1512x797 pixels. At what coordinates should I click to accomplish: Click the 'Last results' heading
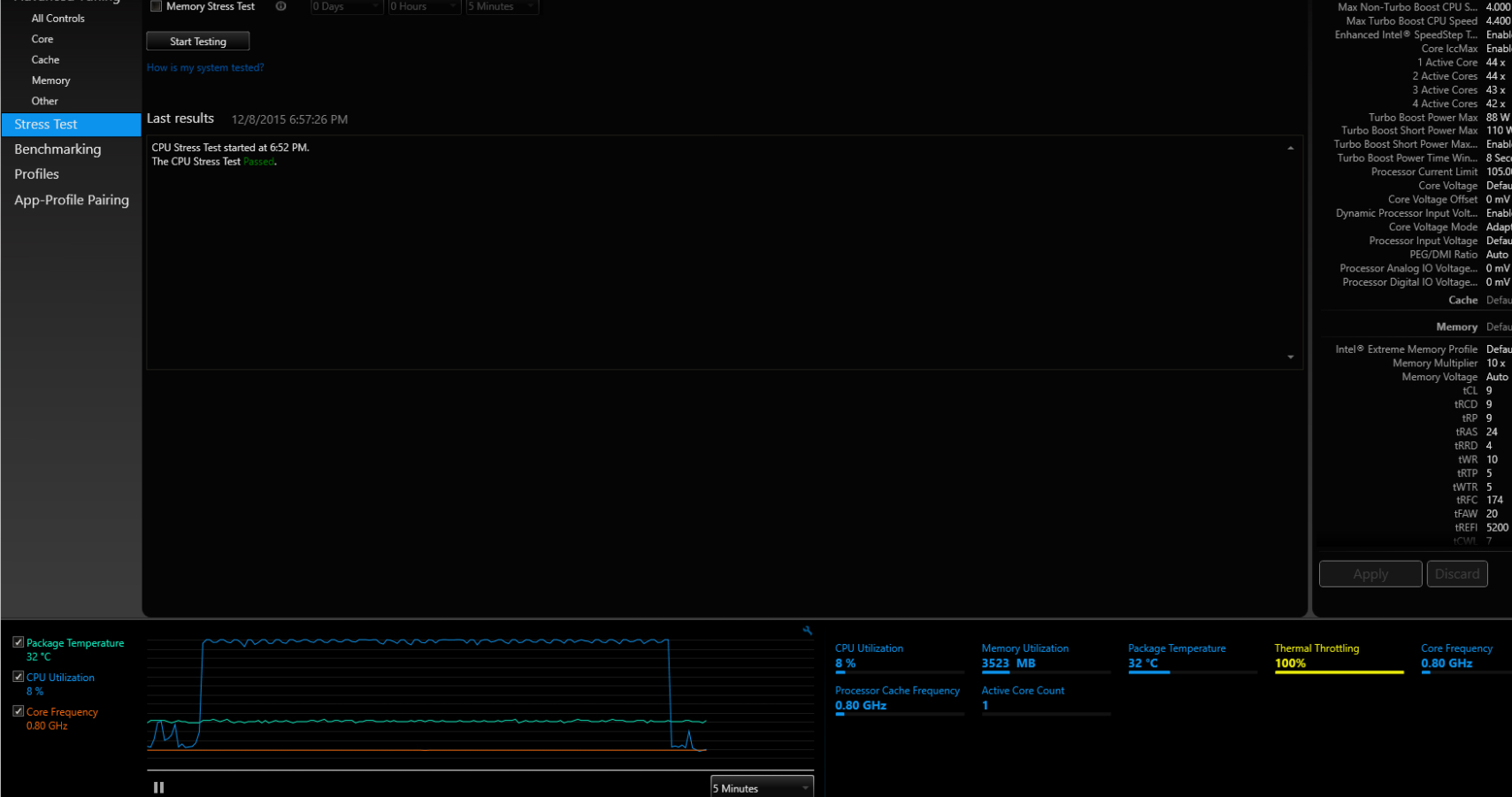(180, 119)
